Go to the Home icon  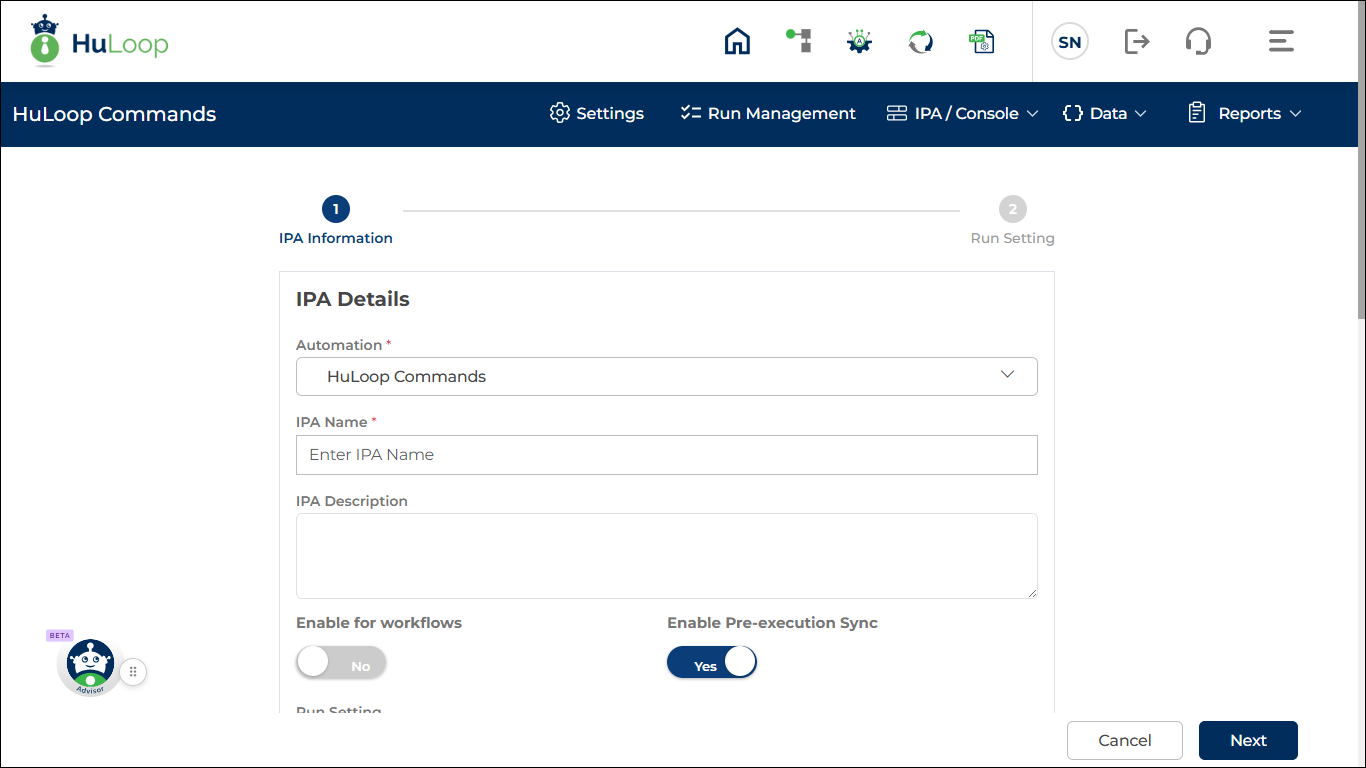point(737,41)
